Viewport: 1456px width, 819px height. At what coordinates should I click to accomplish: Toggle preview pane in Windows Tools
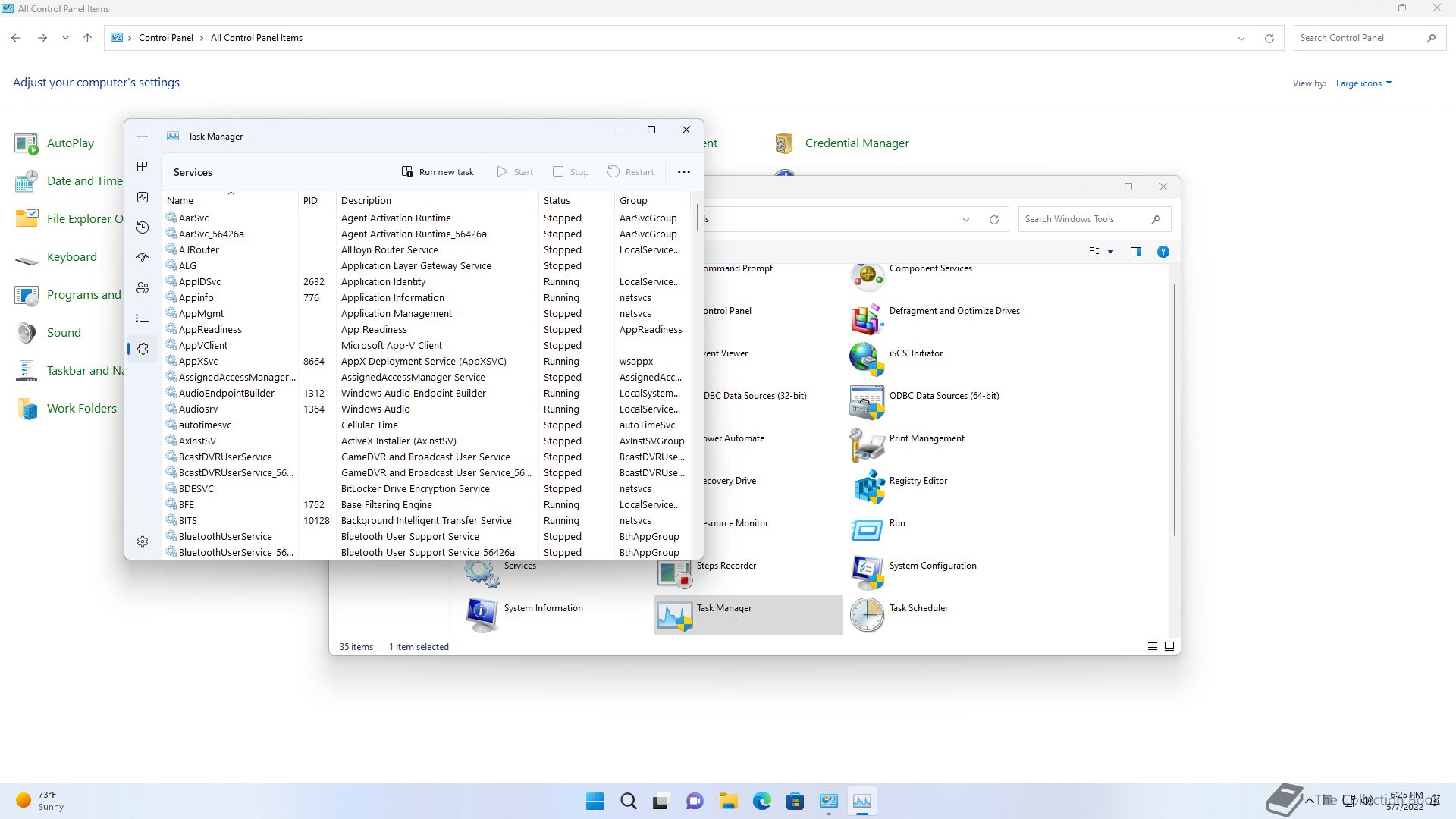[1135, 252]
